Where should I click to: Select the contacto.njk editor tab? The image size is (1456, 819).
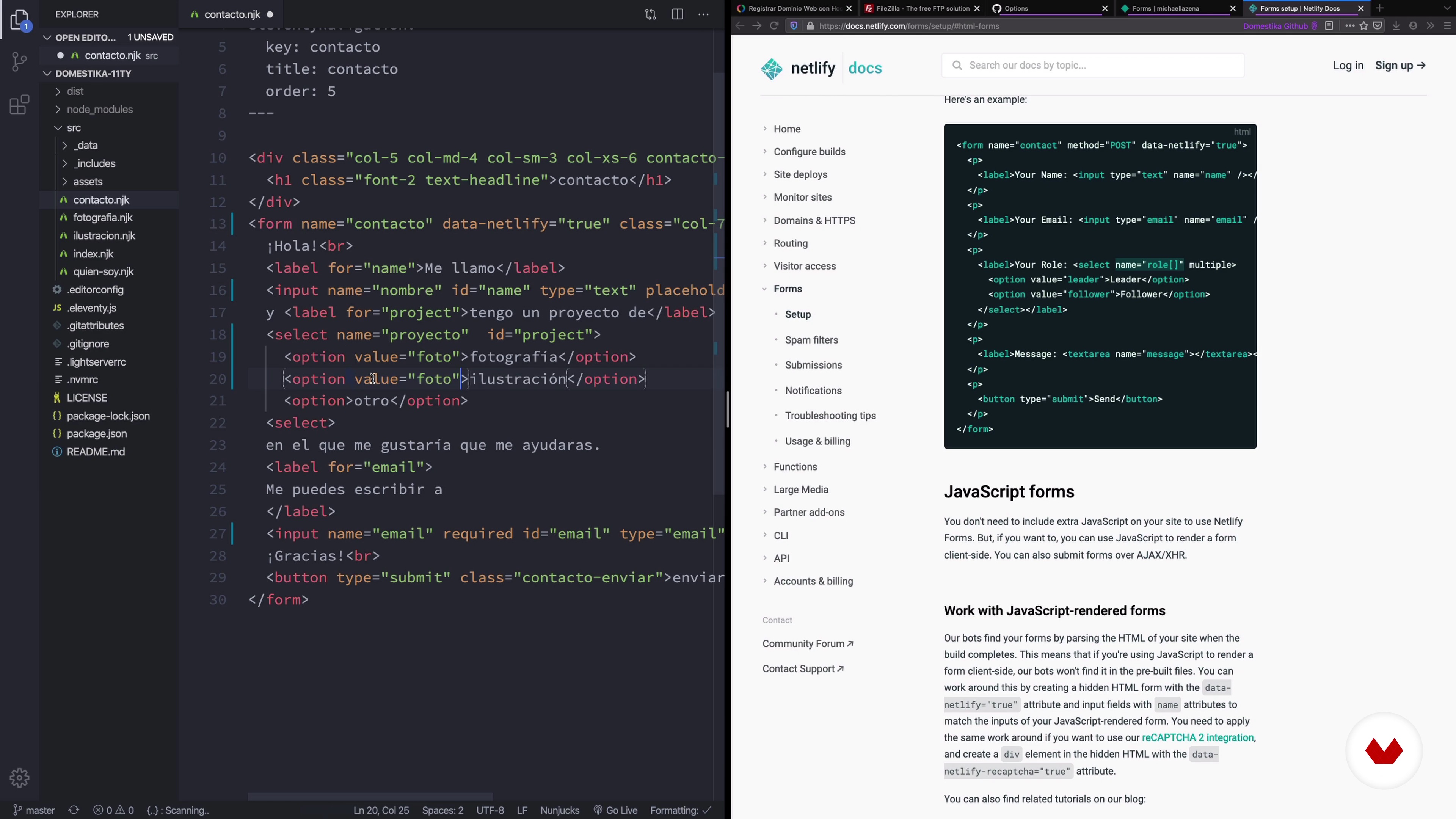[x=232, y=15]
